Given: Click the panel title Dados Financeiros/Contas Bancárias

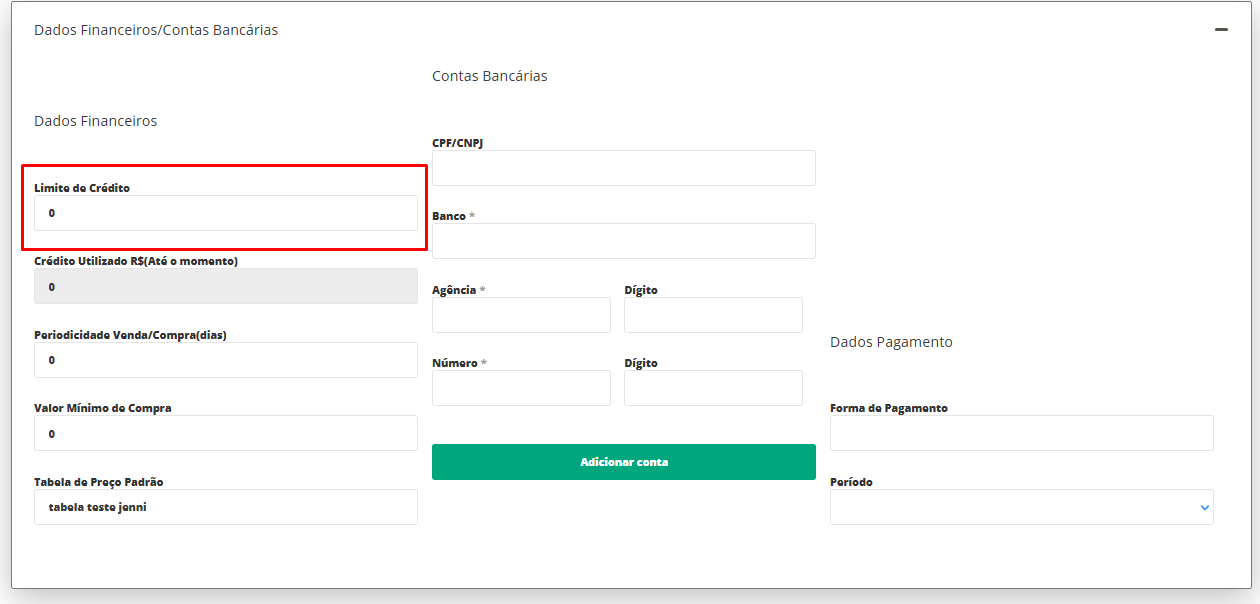Looking at the screenshot, I should [156, 30].
